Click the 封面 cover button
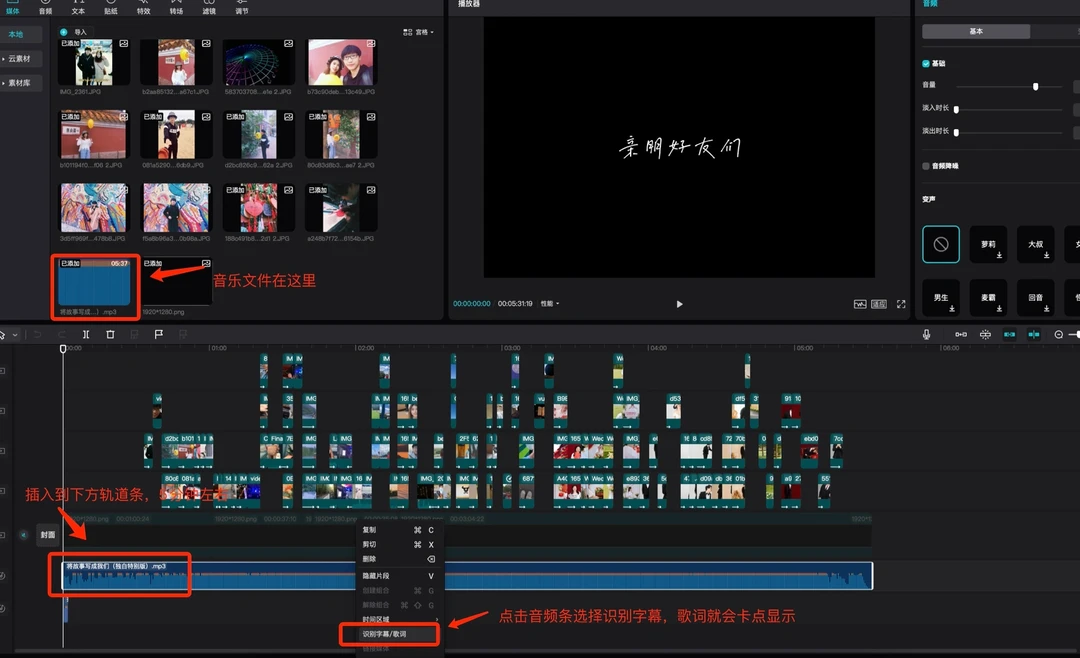 pos(48,535)
